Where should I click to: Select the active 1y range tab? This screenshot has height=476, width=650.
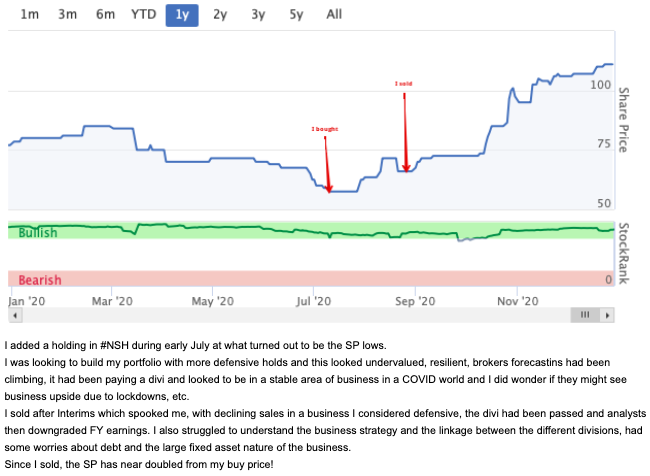(182, 15)
